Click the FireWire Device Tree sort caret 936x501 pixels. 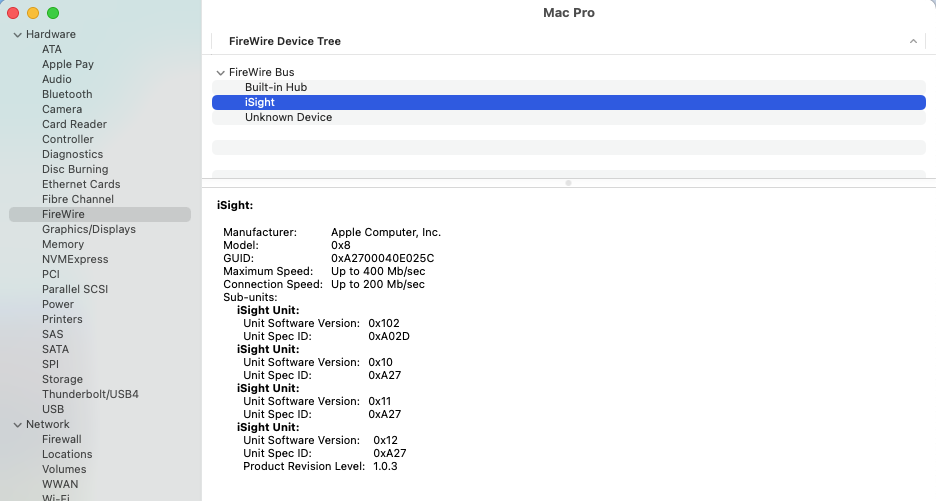click(913, 41)
